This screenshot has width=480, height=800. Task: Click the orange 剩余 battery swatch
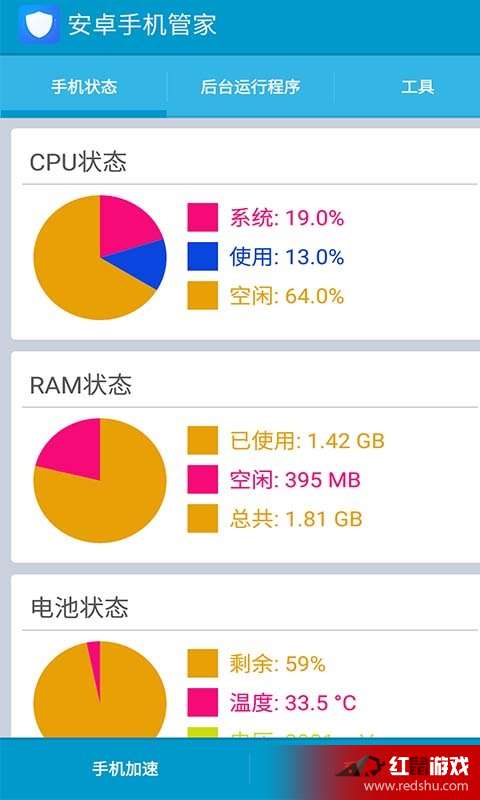tap(203, 663)
